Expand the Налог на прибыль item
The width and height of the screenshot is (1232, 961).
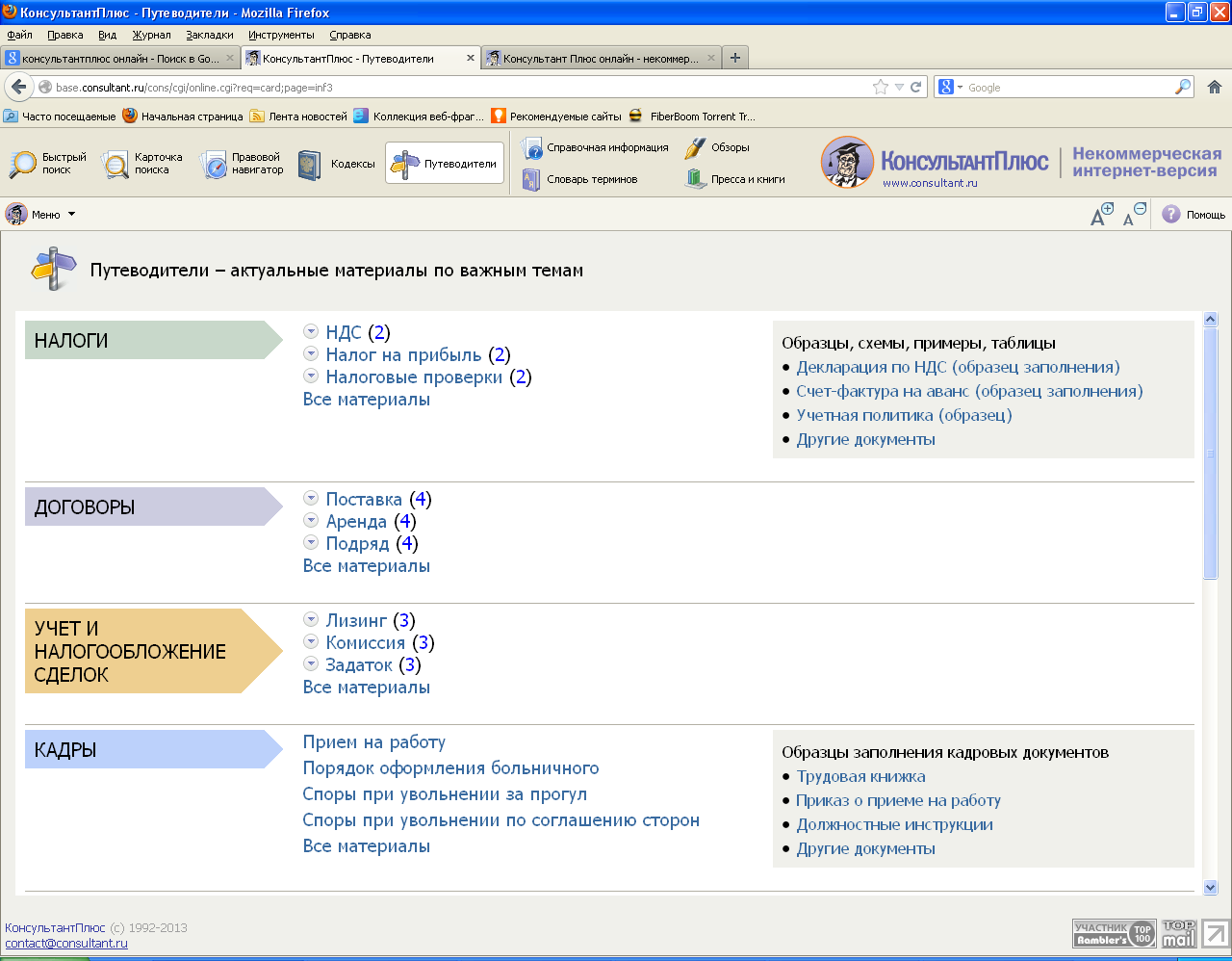(311, 353)
